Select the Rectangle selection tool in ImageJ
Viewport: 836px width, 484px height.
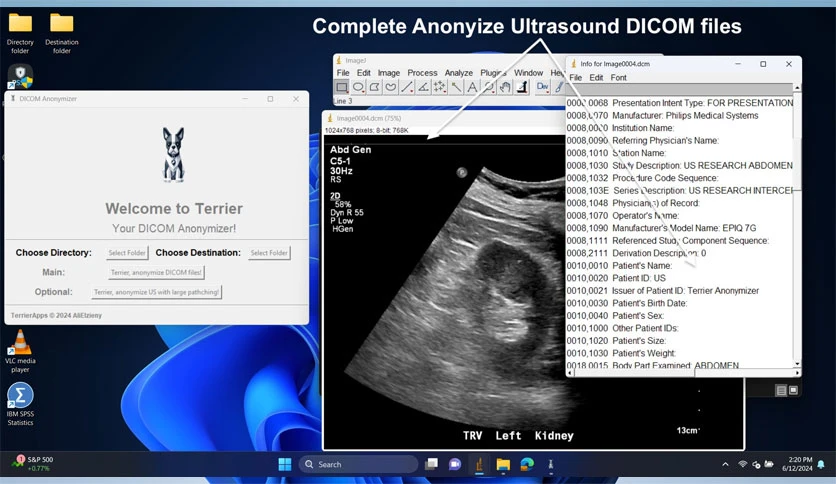point(342,87)
